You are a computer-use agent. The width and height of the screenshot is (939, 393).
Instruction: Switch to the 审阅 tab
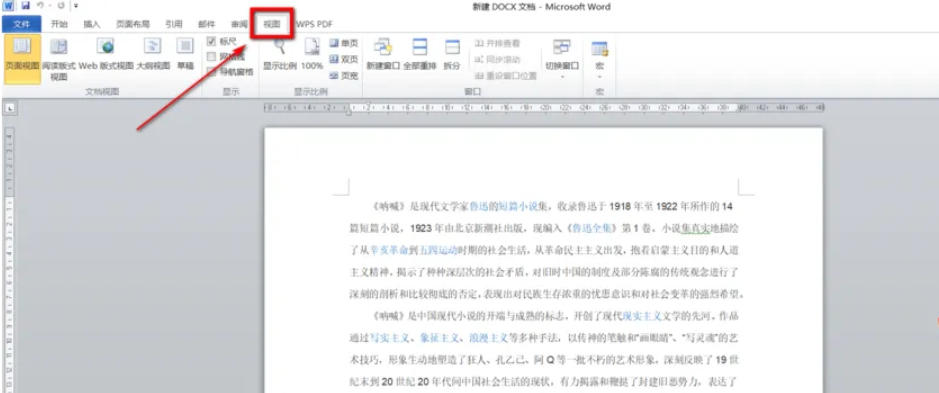click(x=239, y=24)
